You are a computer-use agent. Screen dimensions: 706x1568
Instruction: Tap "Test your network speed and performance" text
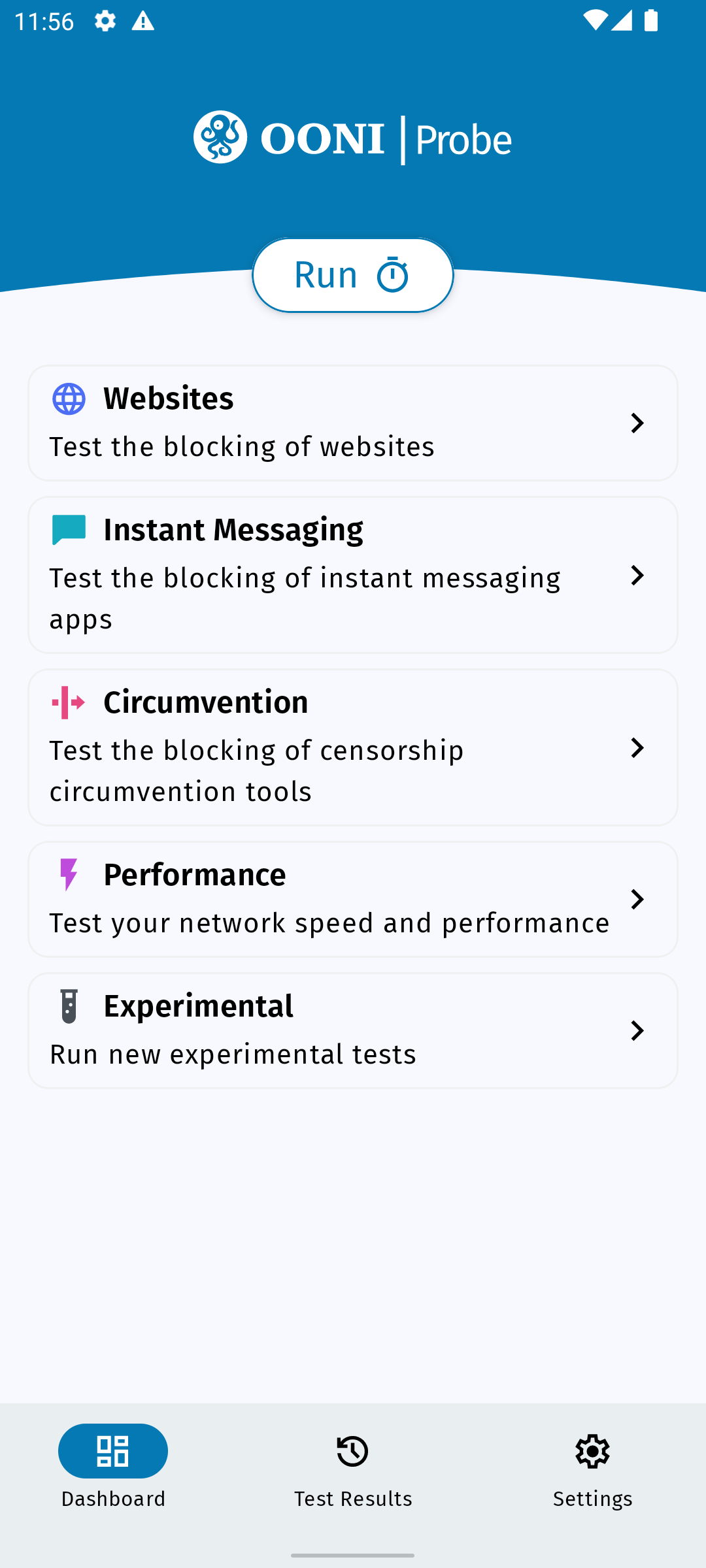329,923
